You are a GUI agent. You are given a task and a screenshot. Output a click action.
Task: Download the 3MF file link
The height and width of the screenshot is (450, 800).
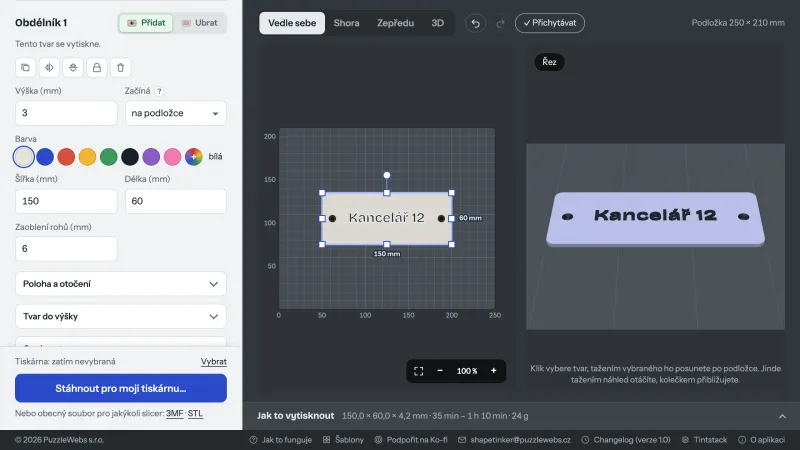(x=174, y=413)
